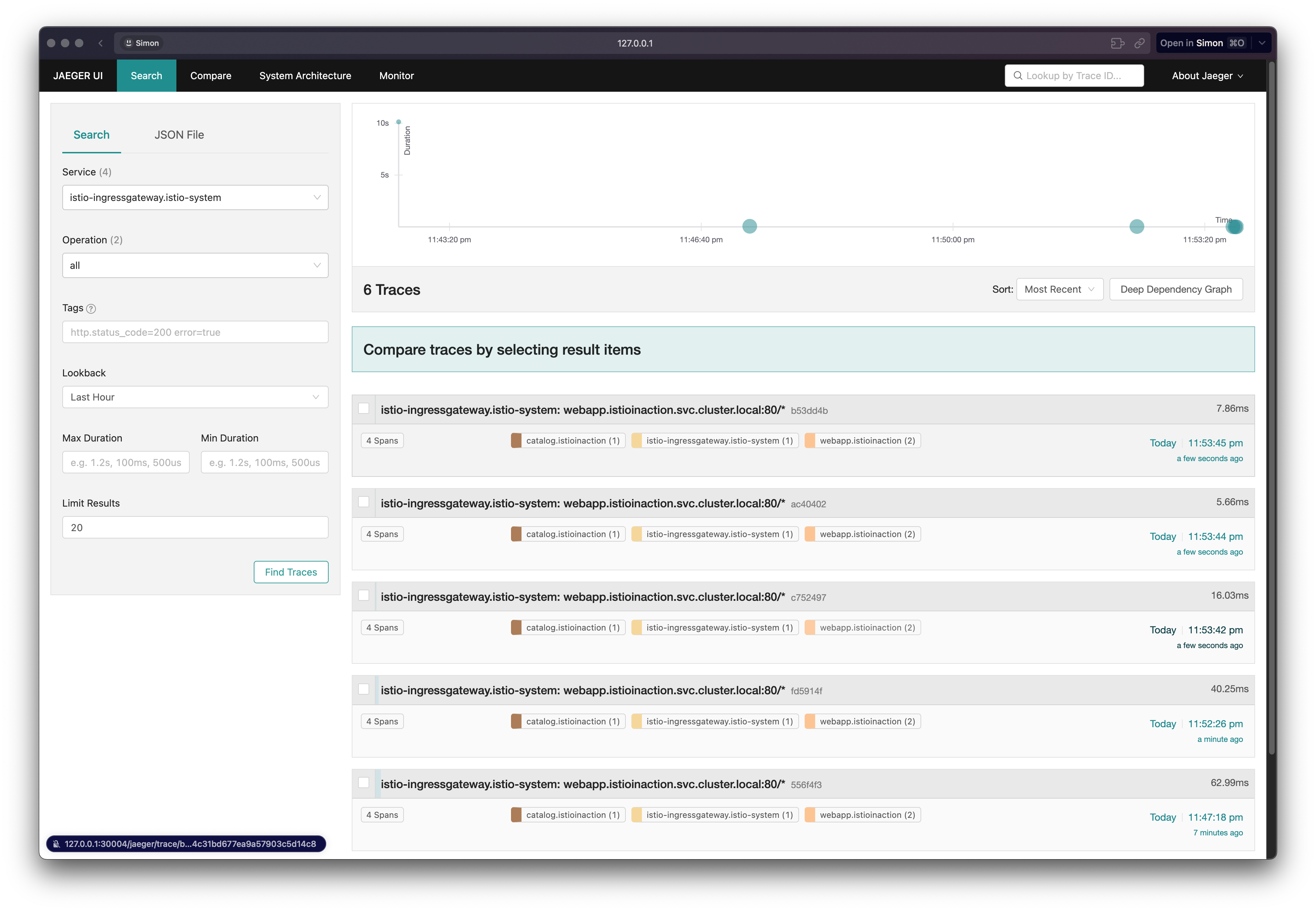Screen dimensions: 1316x911
Task: Open trace ac40402 title link
Action: (582, 503)
